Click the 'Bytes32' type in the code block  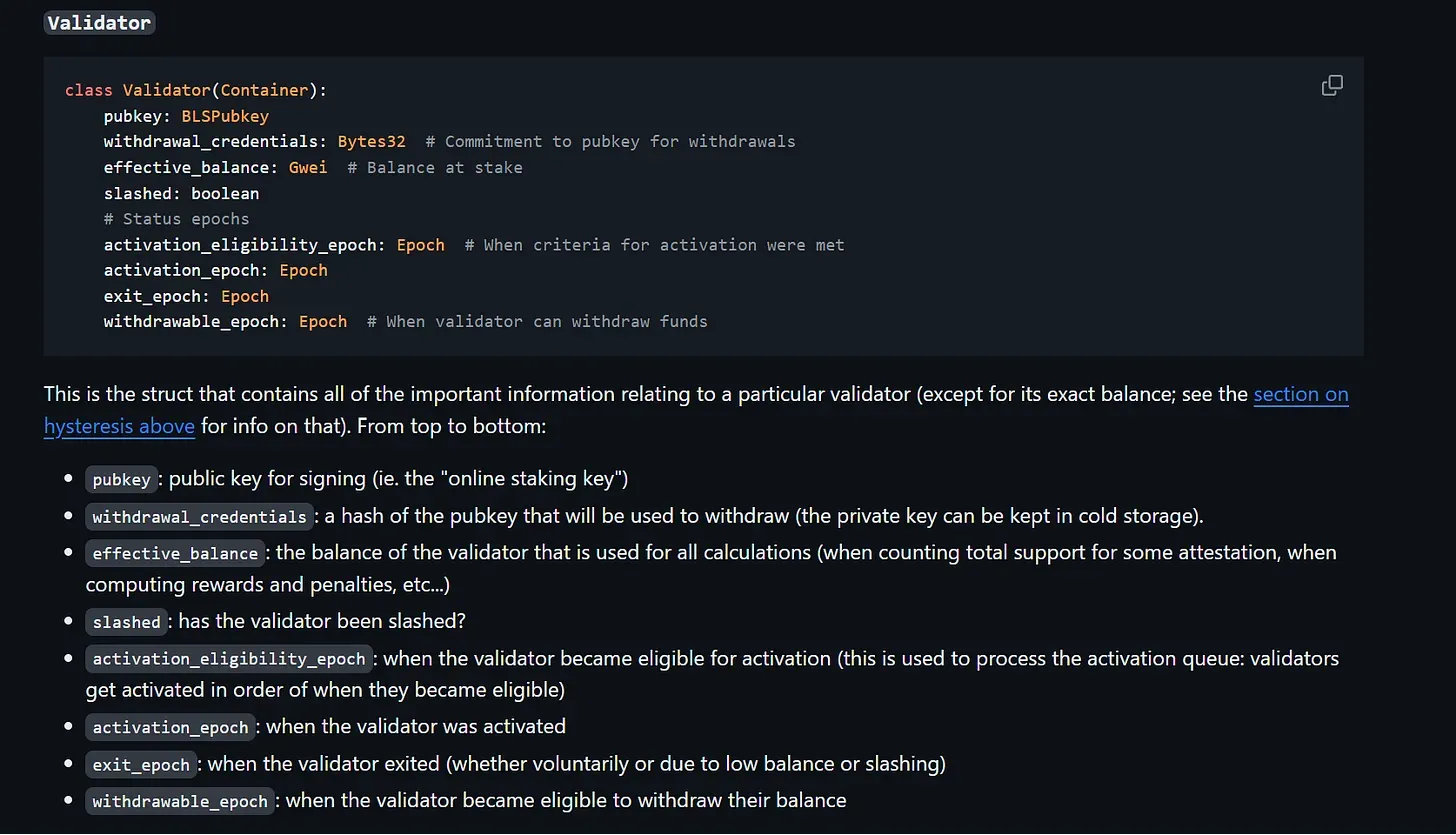point(371,141)
